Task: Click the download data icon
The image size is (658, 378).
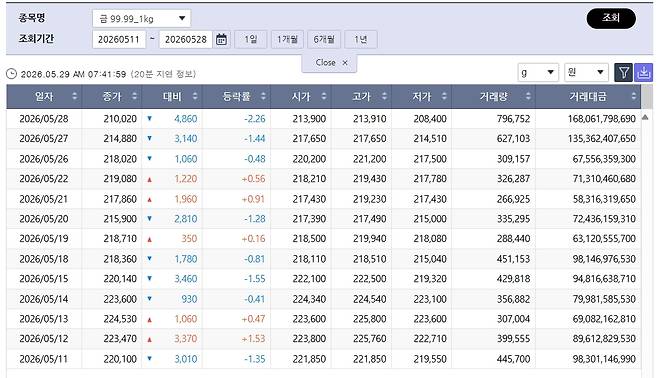Action: tap(643, 73)
